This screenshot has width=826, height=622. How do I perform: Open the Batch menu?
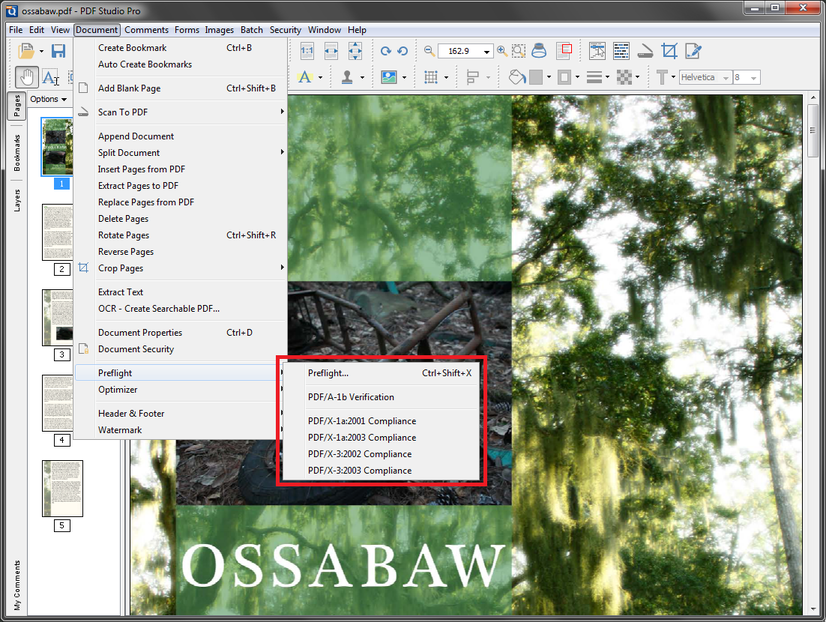point(251,30)
